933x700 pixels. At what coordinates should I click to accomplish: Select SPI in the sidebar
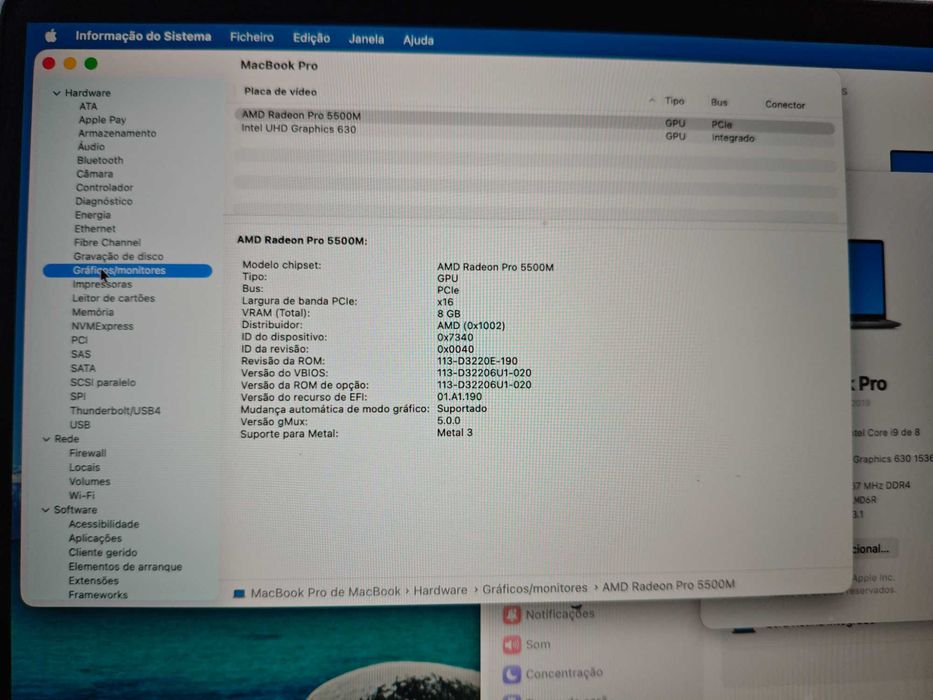[x=77, y=396]
